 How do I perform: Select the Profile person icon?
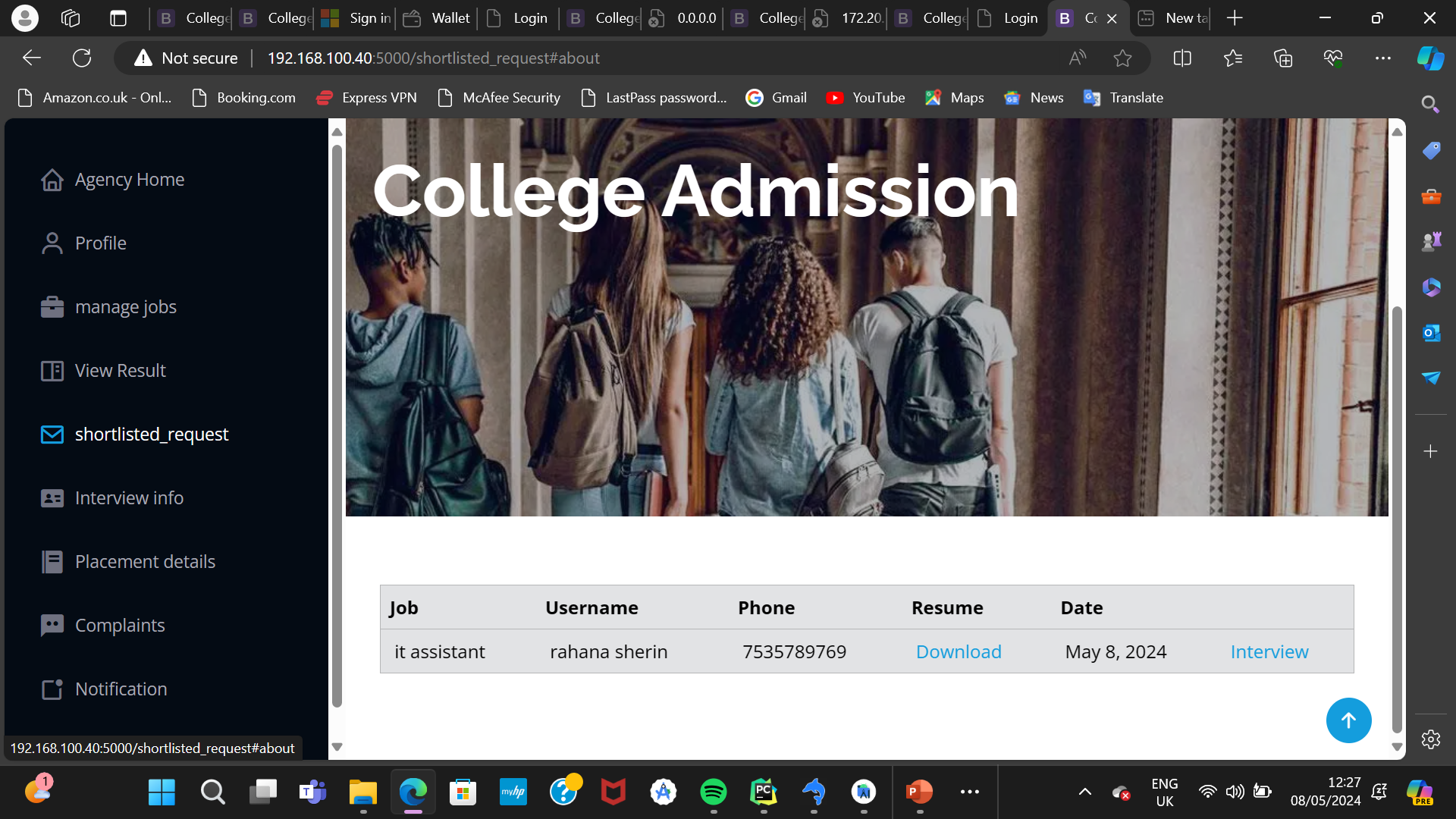(52, 243)
